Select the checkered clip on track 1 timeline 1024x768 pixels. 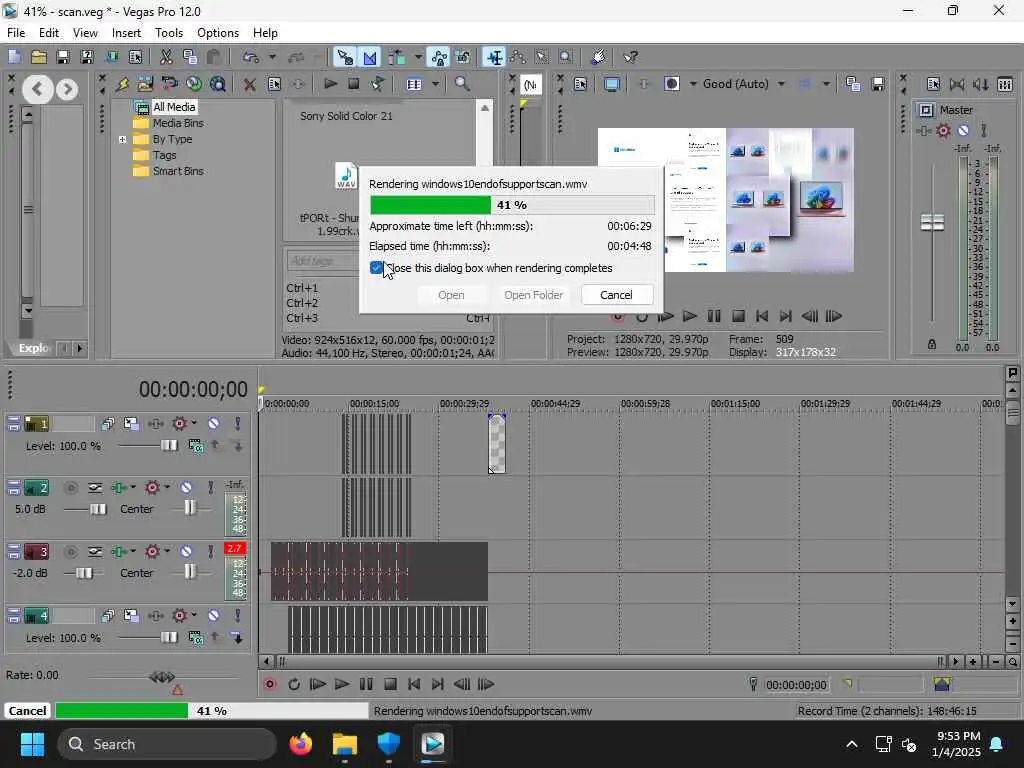click(x=497, y=443)
